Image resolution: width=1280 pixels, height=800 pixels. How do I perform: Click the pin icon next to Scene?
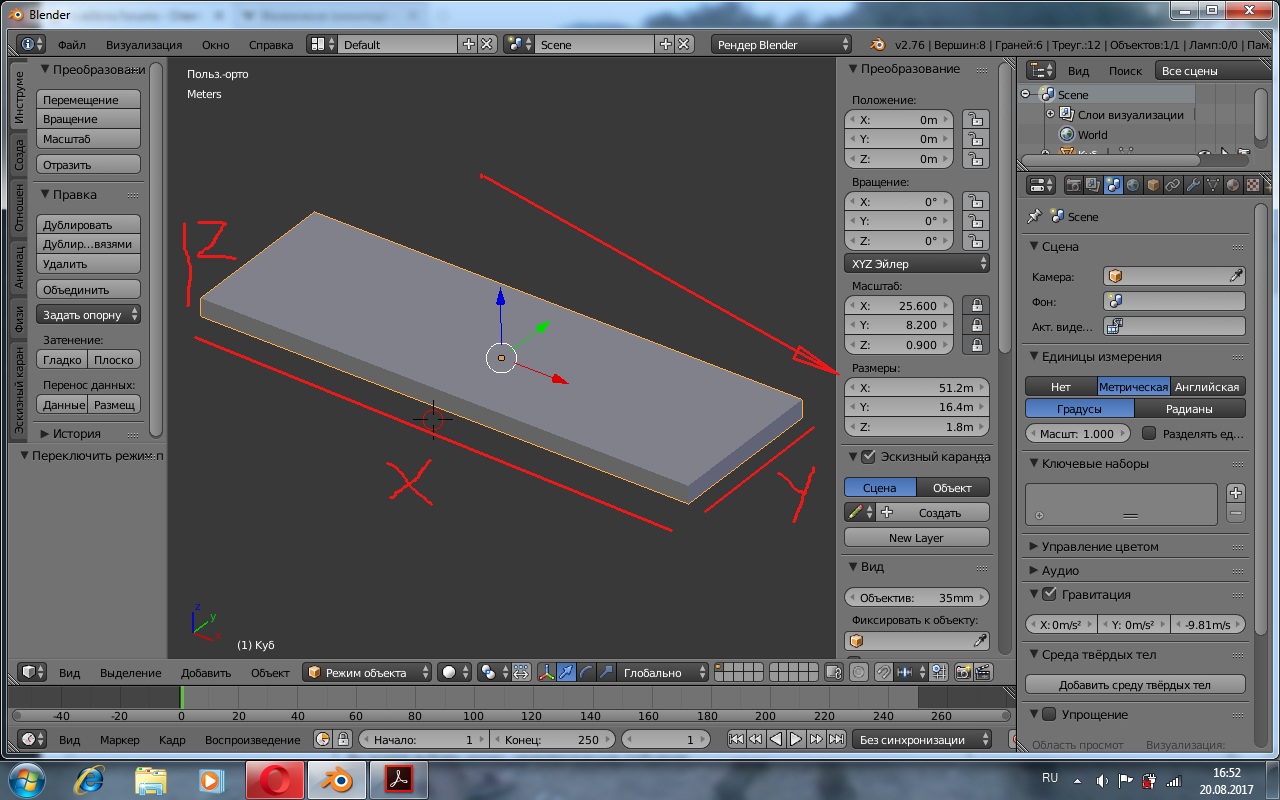click(x=1035, y=216)
